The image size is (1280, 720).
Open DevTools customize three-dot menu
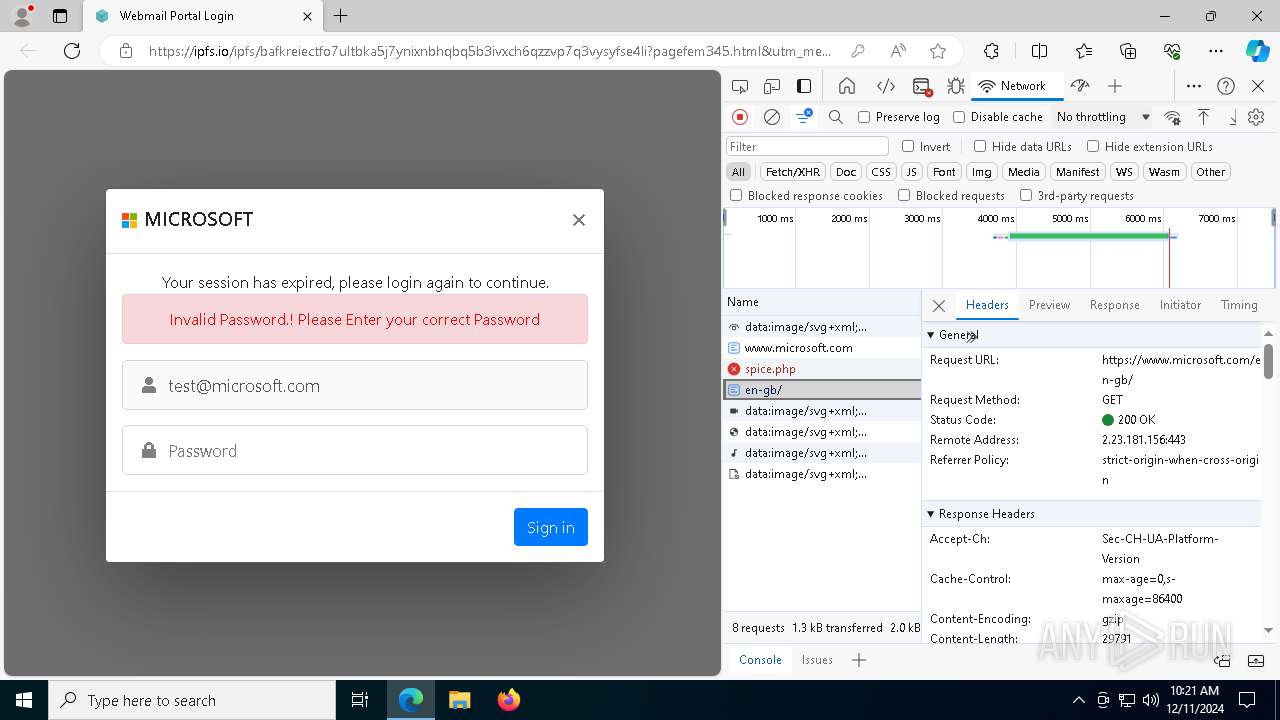(x=1194, y=86)
